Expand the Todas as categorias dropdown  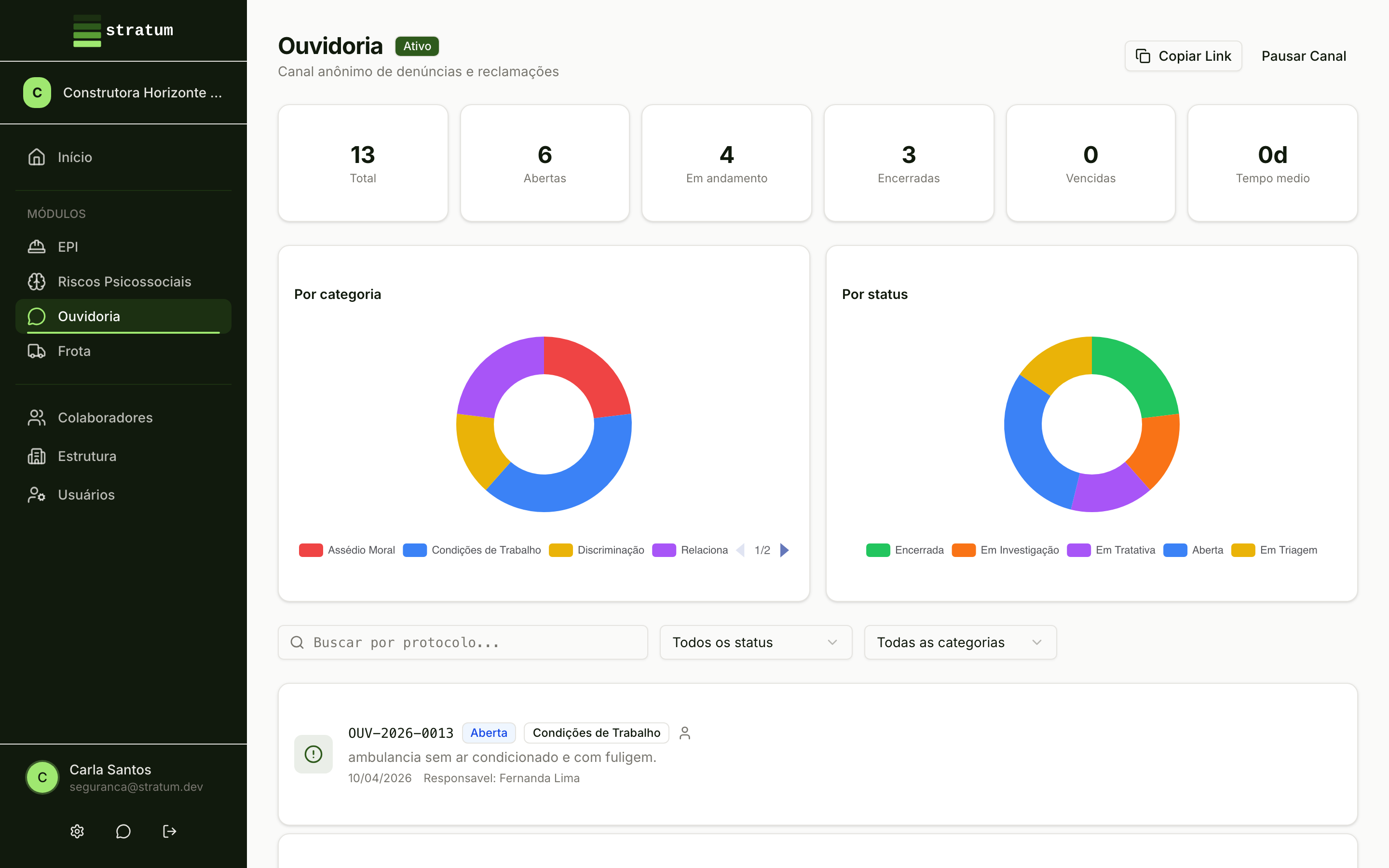(x=960, y=642)
